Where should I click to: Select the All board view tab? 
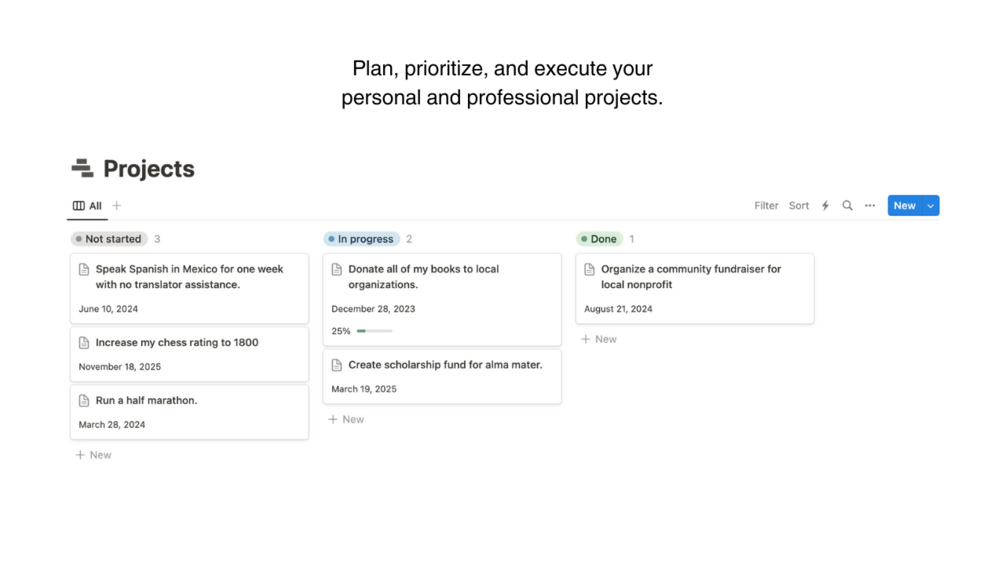87,206
